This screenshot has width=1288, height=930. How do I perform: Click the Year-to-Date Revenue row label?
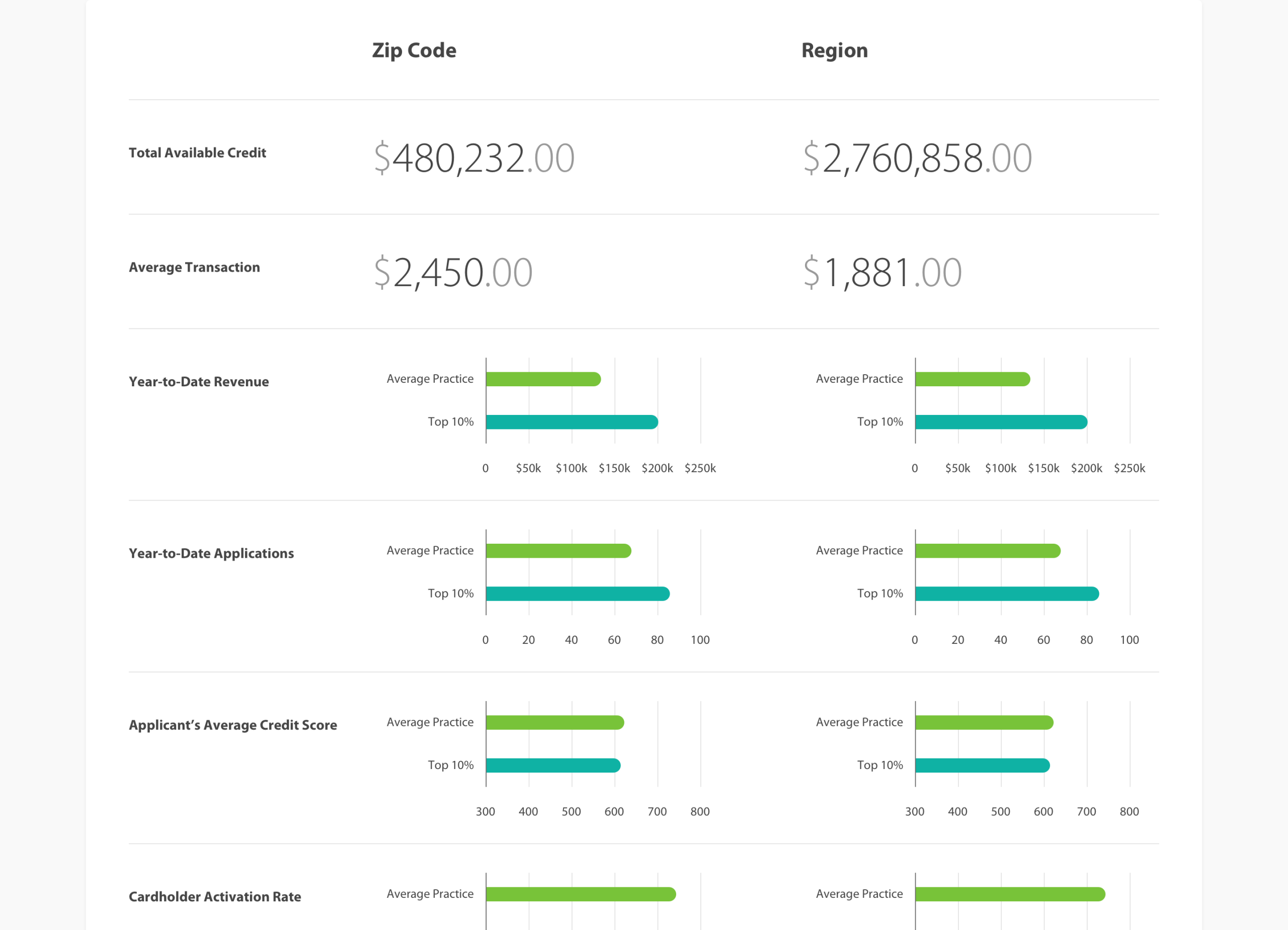pos(199,382)
